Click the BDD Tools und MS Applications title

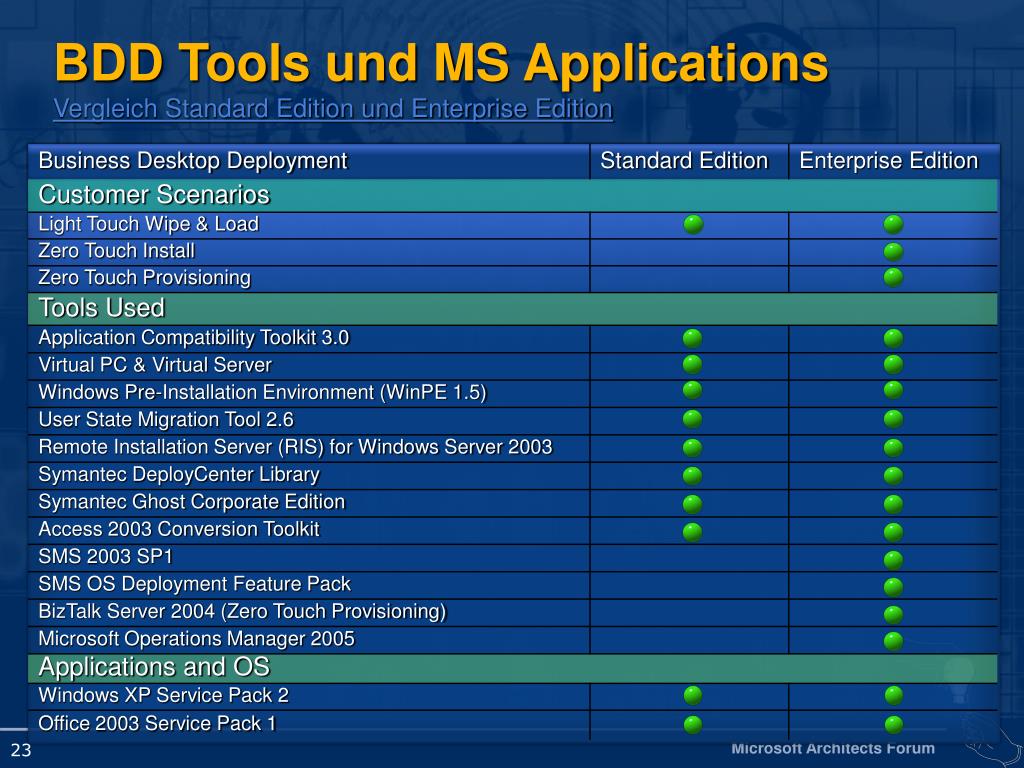441,63
